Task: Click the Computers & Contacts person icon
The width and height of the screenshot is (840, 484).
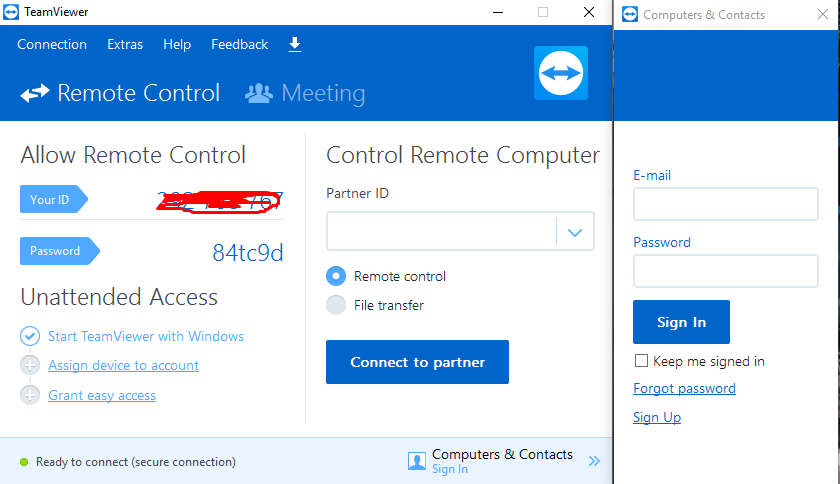Action: 417,461
